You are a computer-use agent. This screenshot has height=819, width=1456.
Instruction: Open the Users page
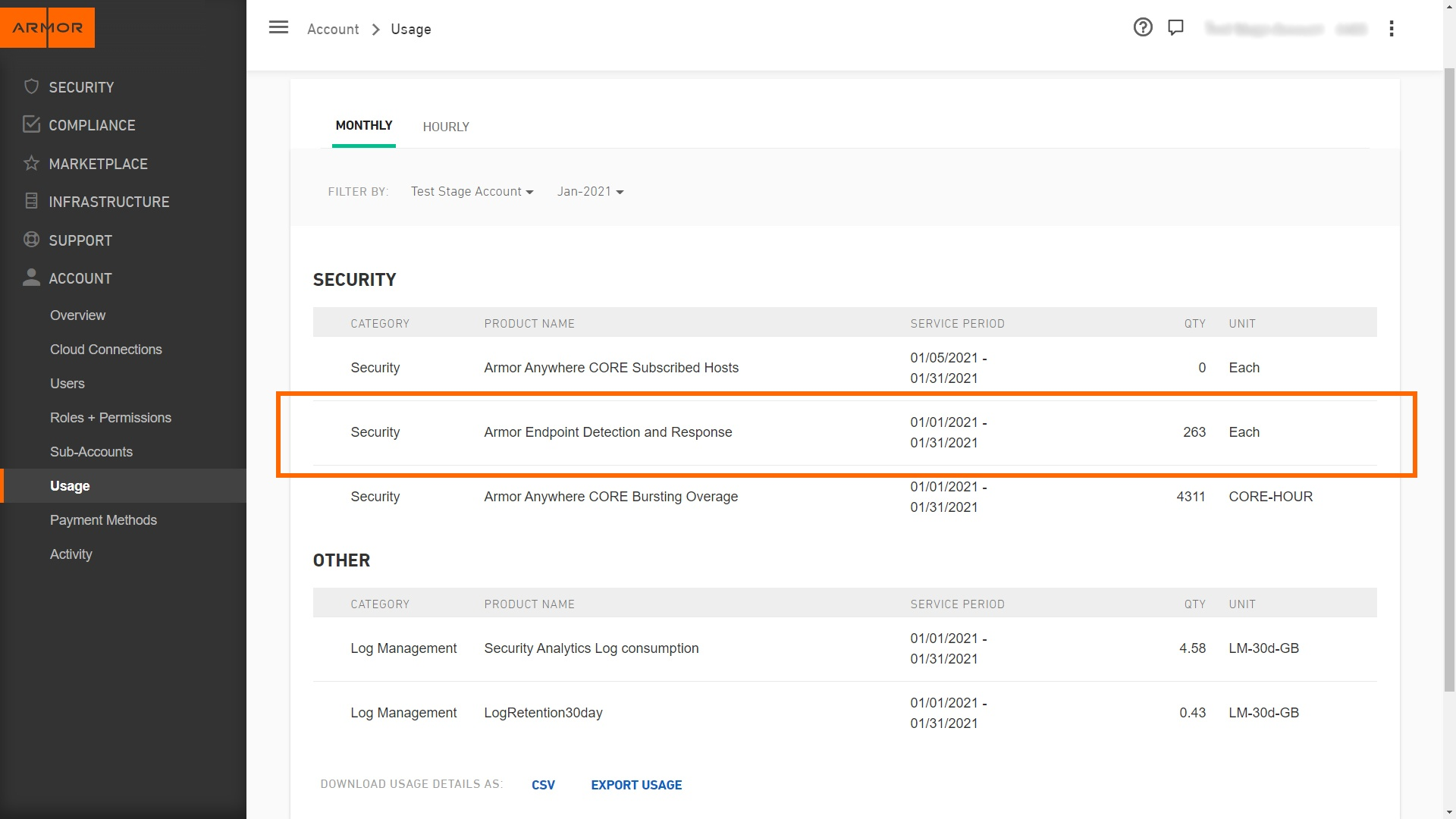(67, 384)
